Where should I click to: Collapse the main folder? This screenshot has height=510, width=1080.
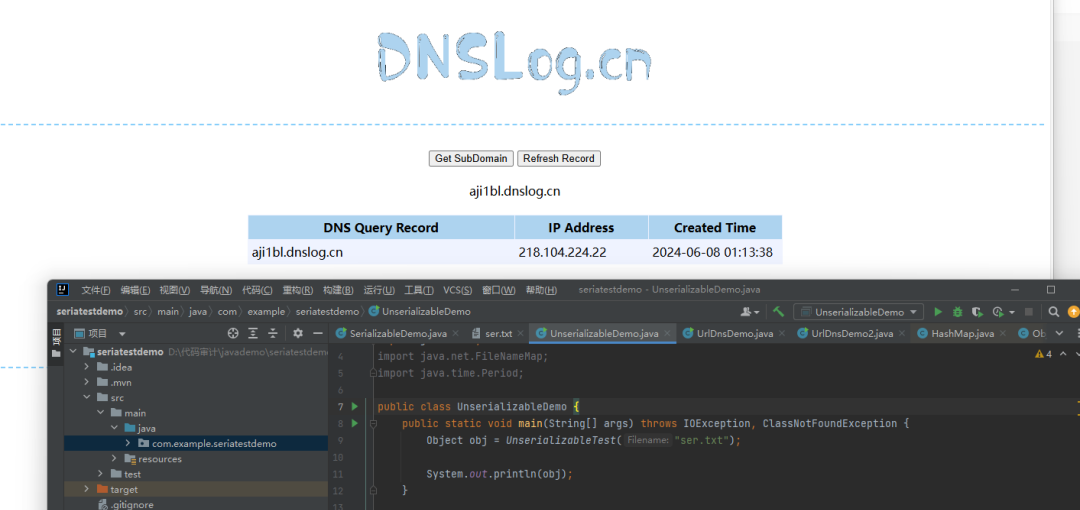pyautogui.click(x=100, y=413)
